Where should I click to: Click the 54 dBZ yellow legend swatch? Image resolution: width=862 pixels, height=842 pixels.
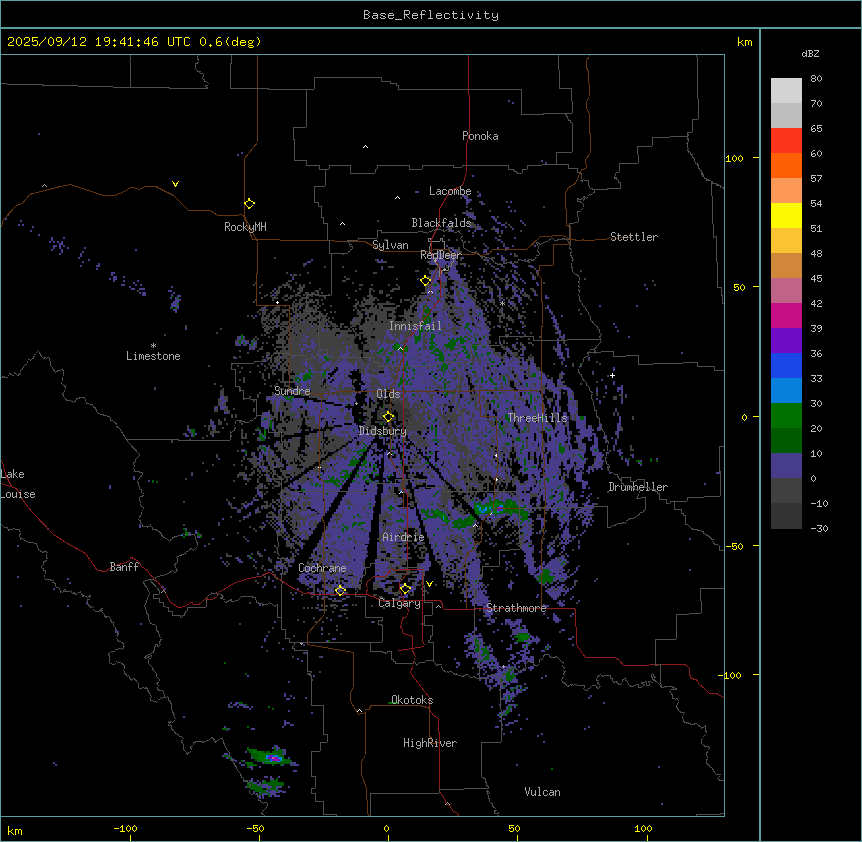(x=786, y=215)
